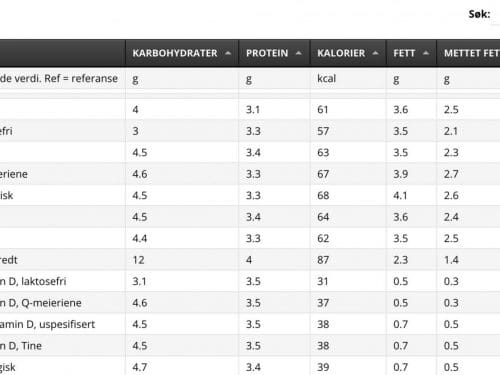
Task: Sort by the Kalorier header text
Action: coord(341,53)
